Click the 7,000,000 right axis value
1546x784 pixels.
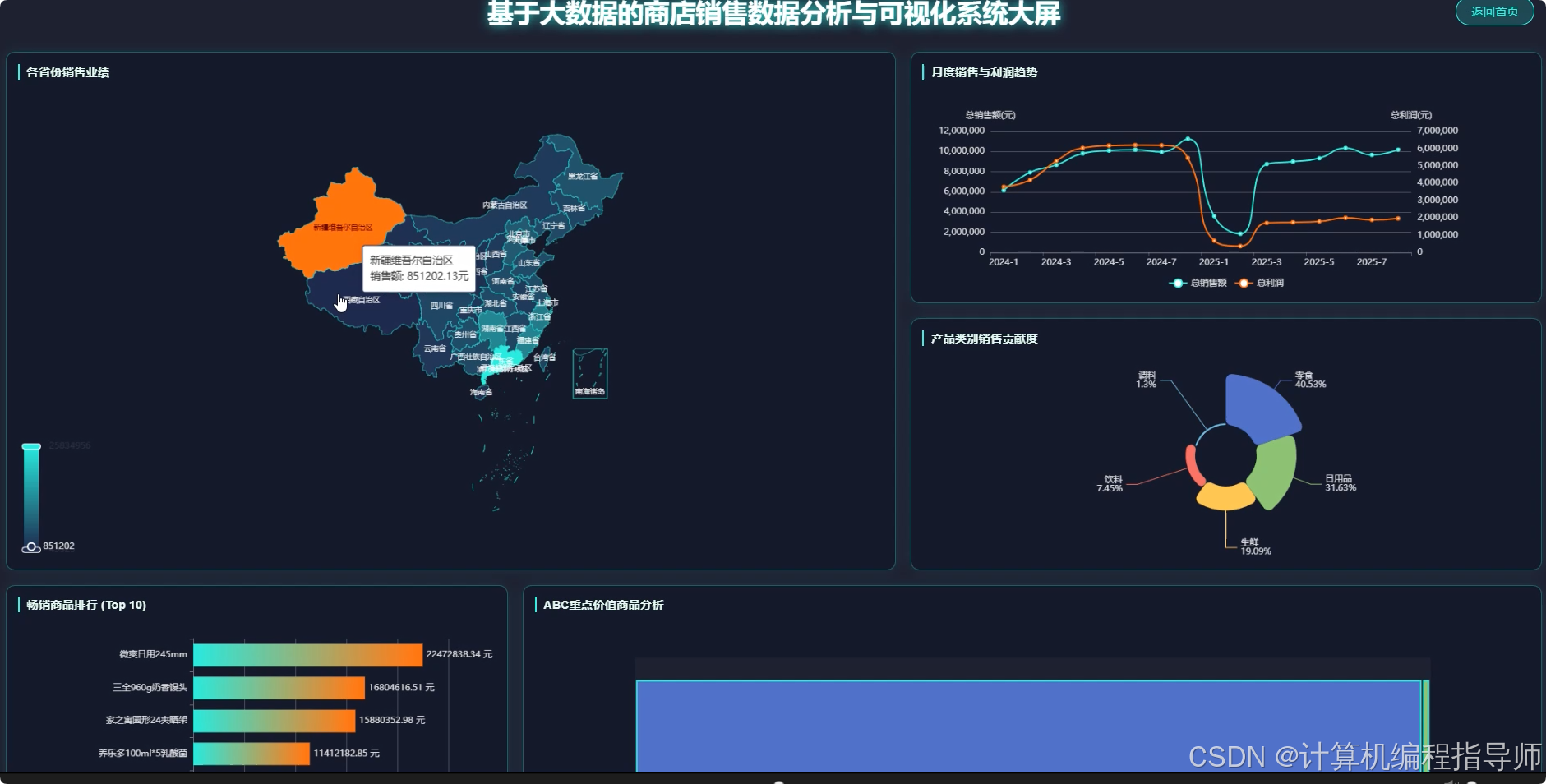point(1437,131)
